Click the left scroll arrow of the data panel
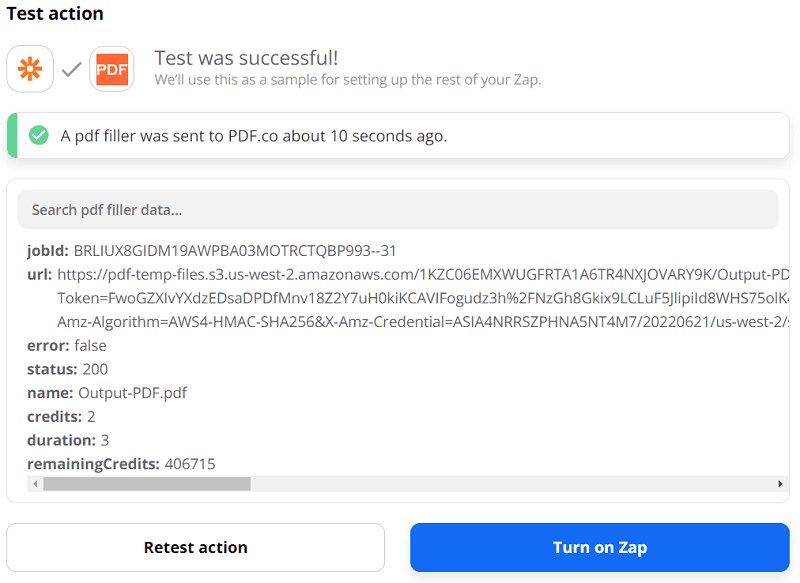The width and height of the screenshot is (800, 583). click(x=34, y=483)
